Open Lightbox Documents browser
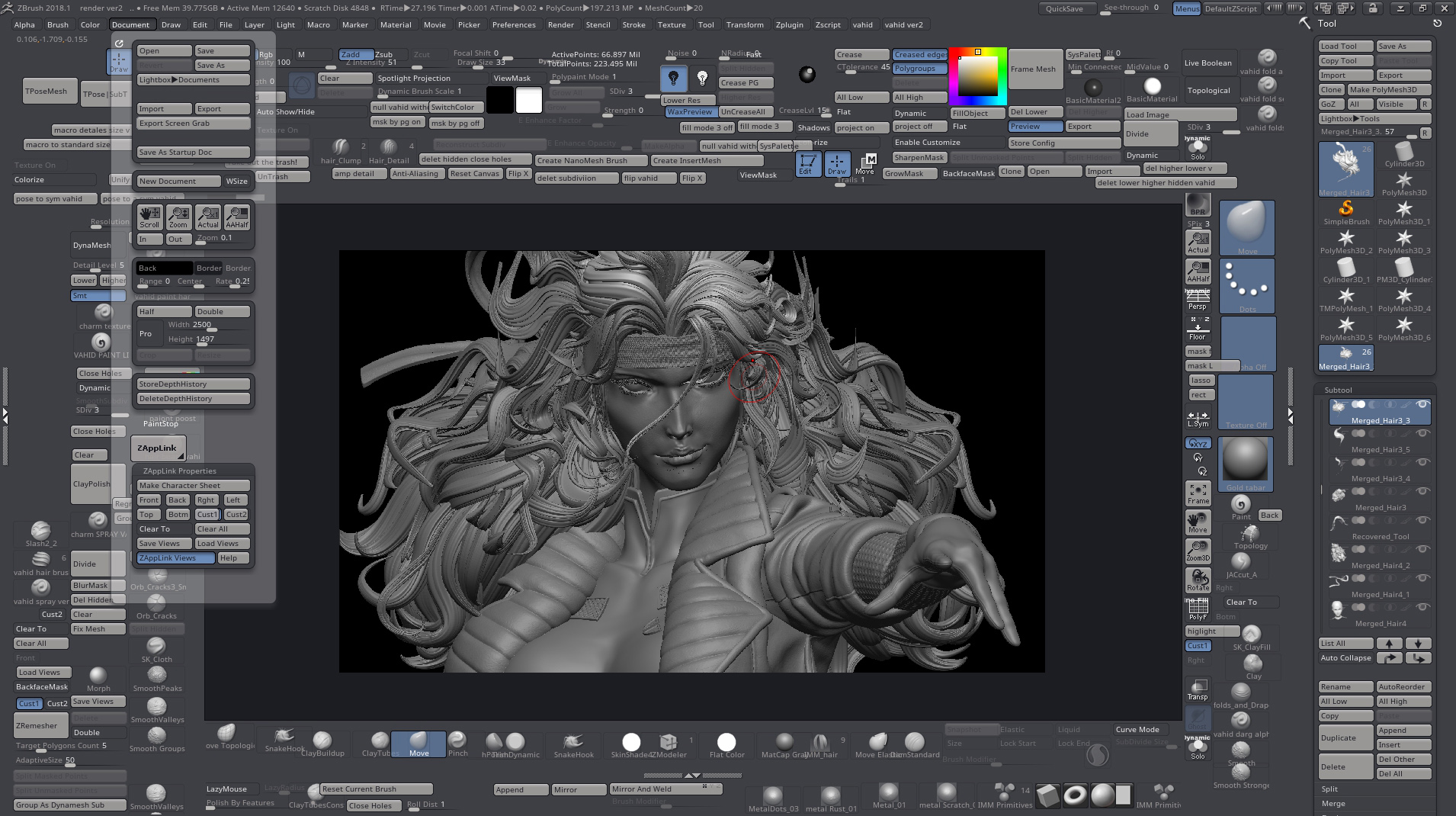 pyautogui.click(x=194, y=79)
